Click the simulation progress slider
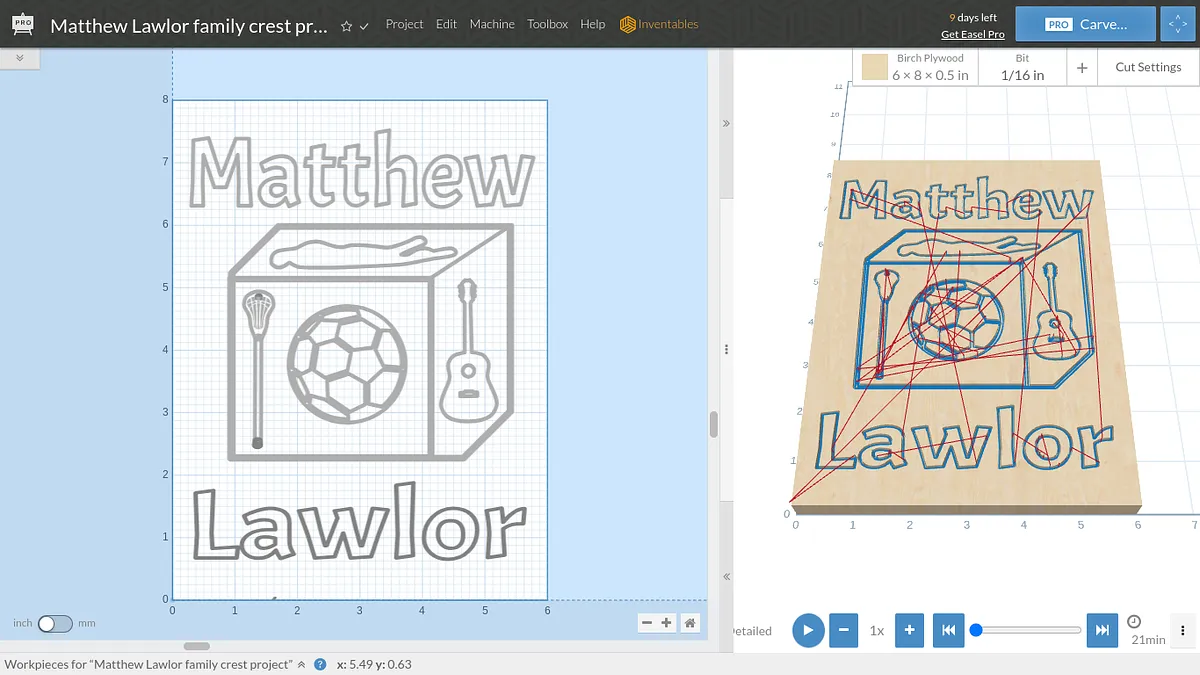The height and width of the screenshot is (675, 1200). [x=1028, y=630]
